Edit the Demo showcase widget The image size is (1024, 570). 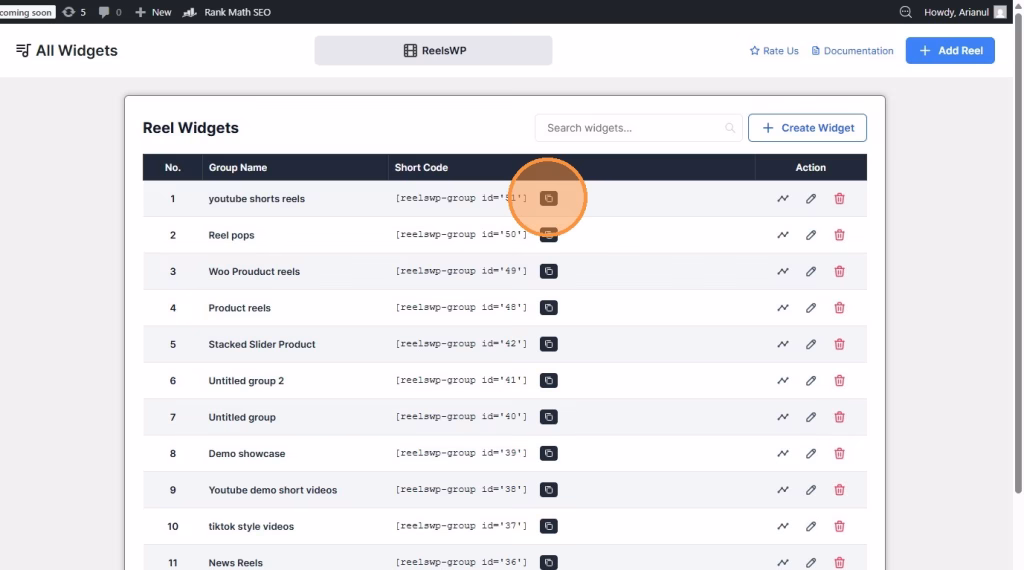click(811, 454)
